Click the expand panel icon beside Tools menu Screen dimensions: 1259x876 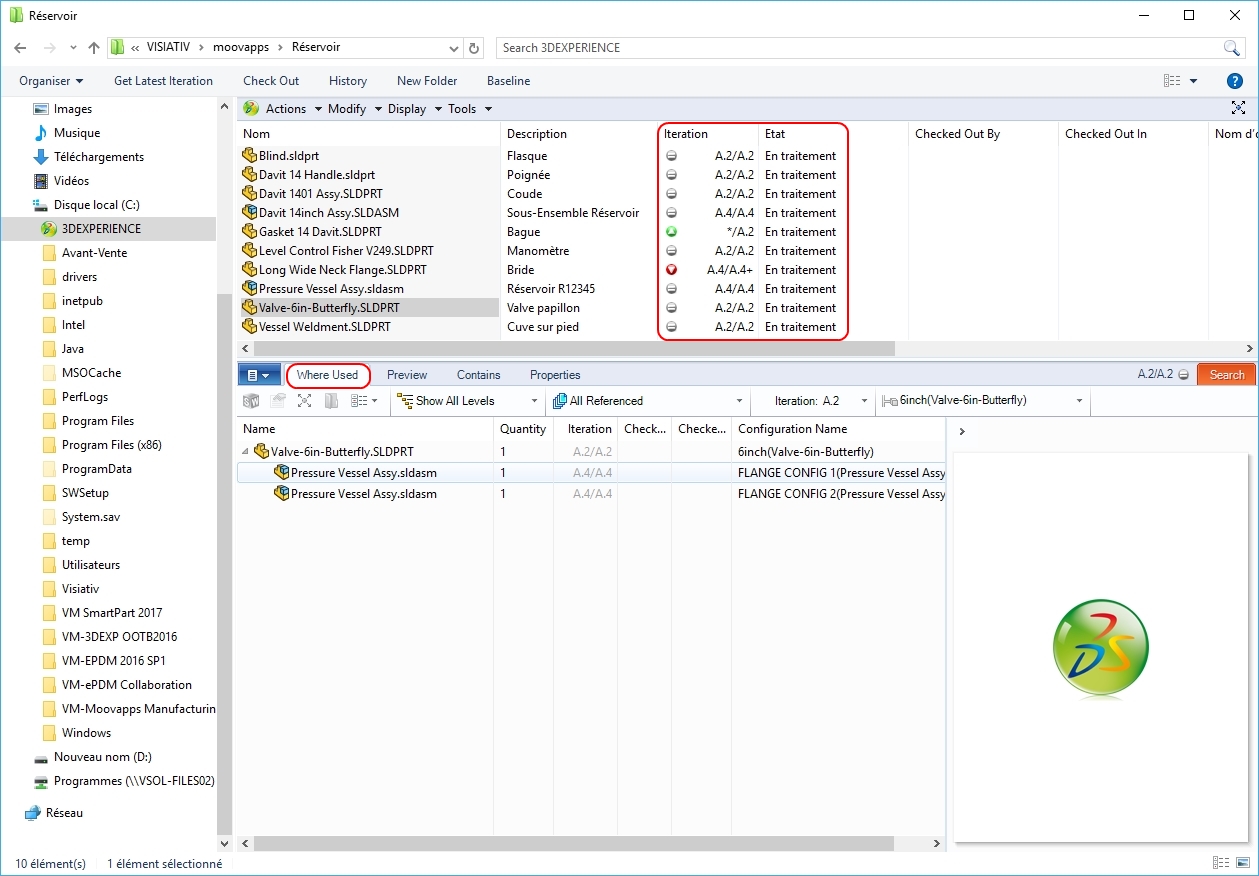tap(1238, 108)
